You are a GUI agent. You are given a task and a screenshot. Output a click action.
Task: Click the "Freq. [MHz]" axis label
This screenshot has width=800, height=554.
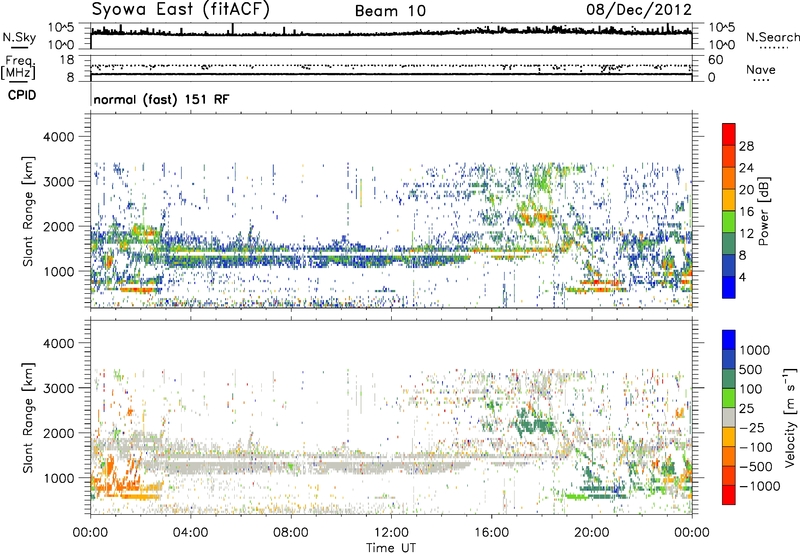pos(18,68)
